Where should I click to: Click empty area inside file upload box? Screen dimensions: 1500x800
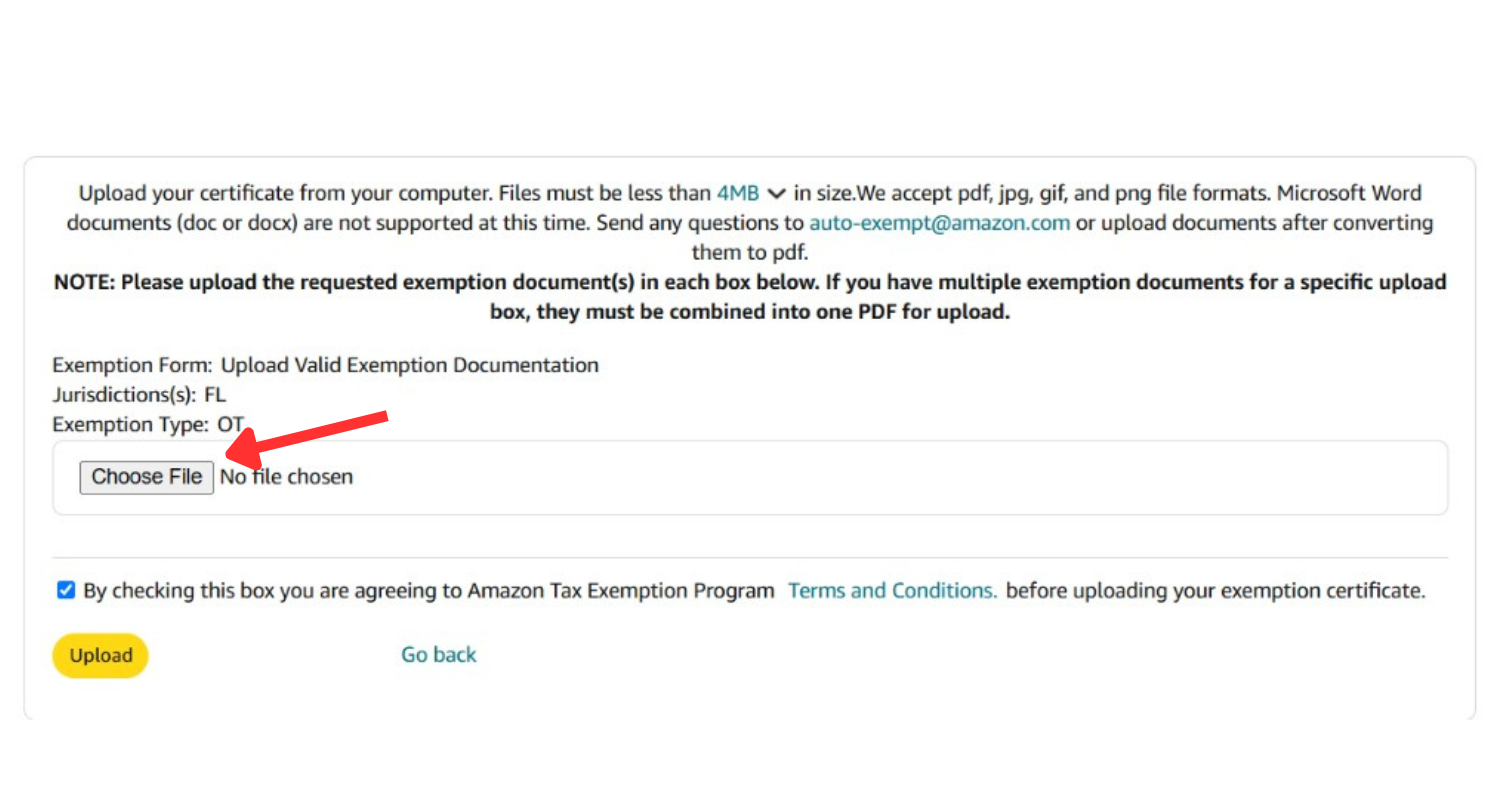(850, 477)
